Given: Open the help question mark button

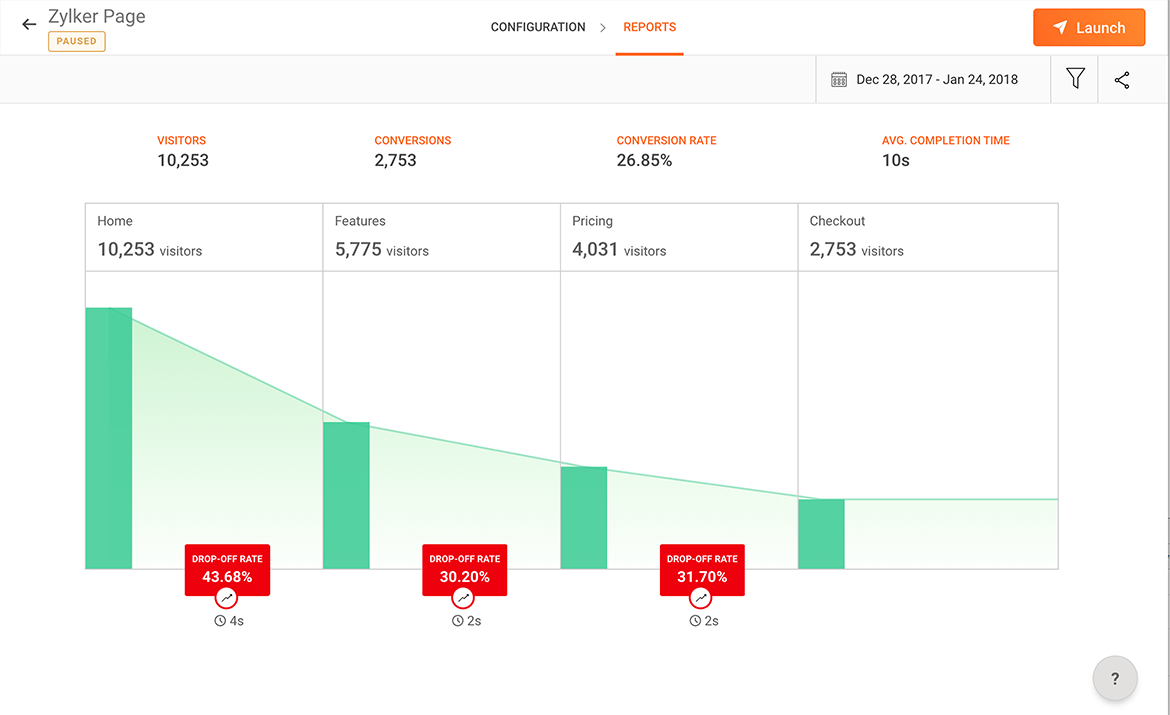Looking at the screenshot, I should 1115,679.
